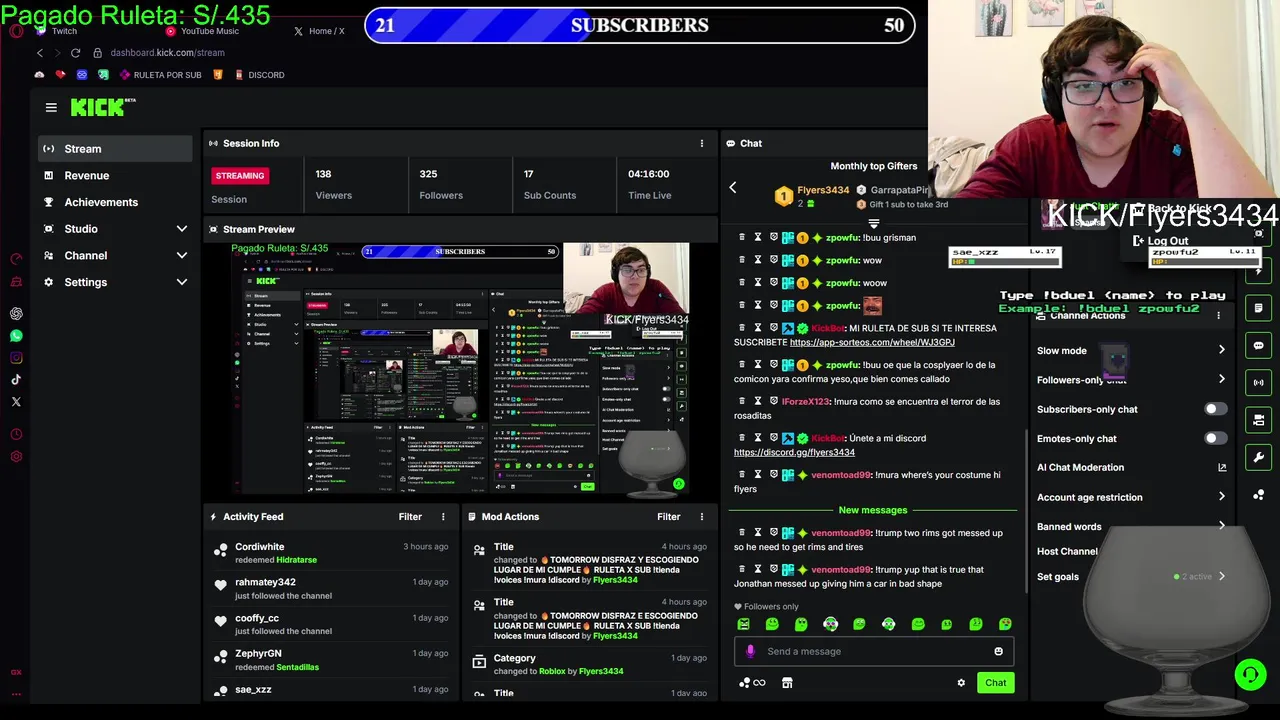Open Activity Feed three-dot menu
Image resolution: width=1280 pixels, height=720 pixels.
443,517
